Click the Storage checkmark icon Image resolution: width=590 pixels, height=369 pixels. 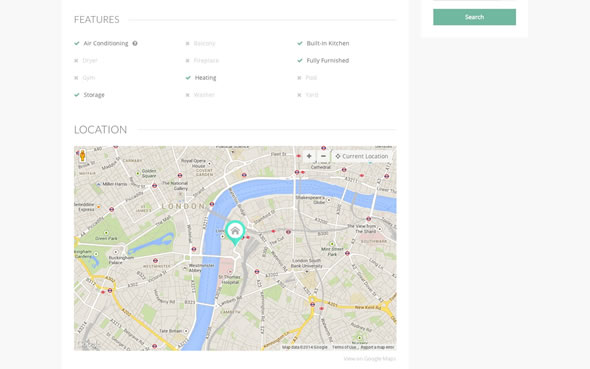point(77,95)
